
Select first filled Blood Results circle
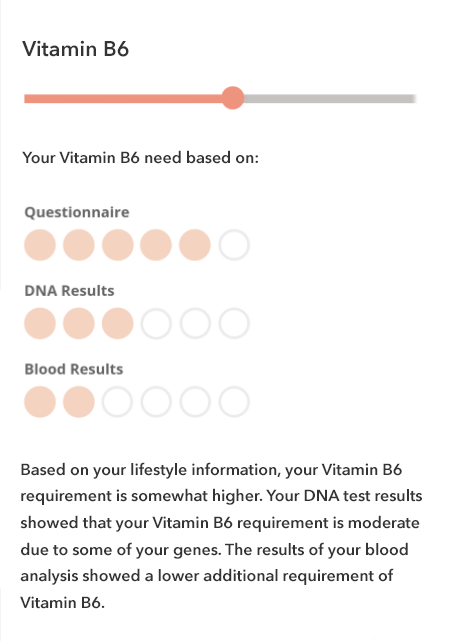(x=40, y=402)
